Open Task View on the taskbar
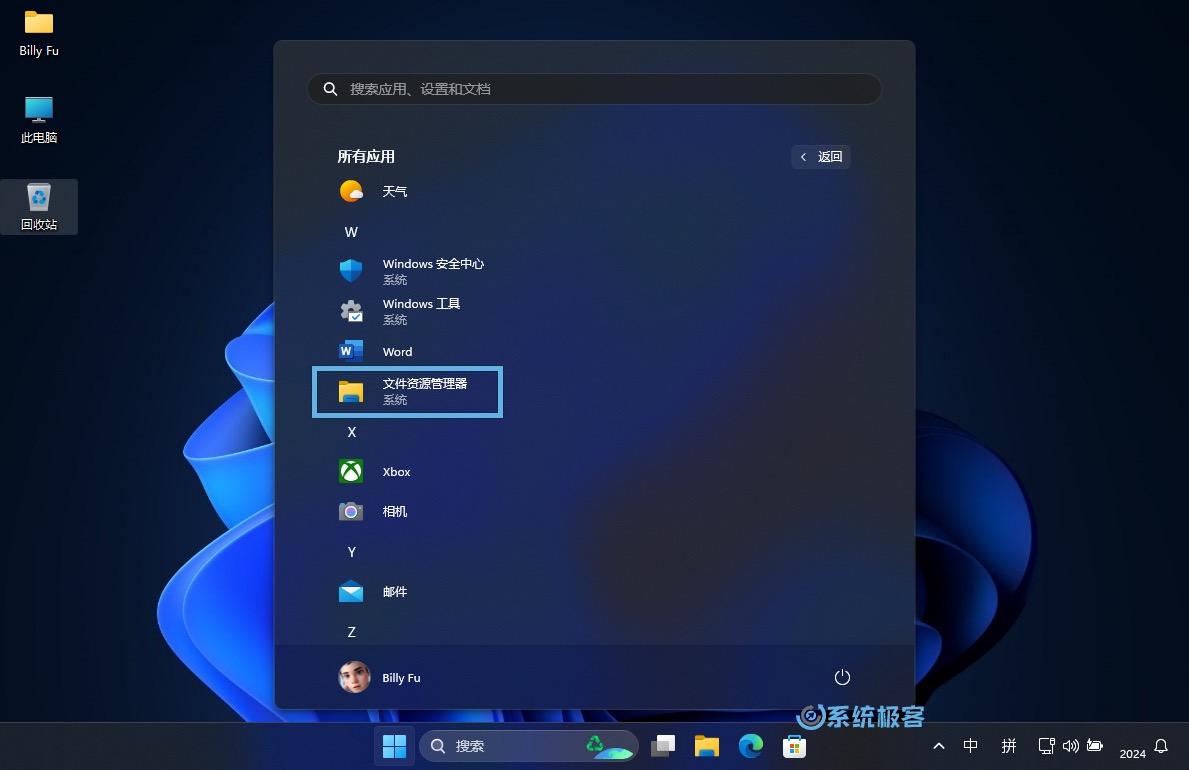 [x=663, y=746]
